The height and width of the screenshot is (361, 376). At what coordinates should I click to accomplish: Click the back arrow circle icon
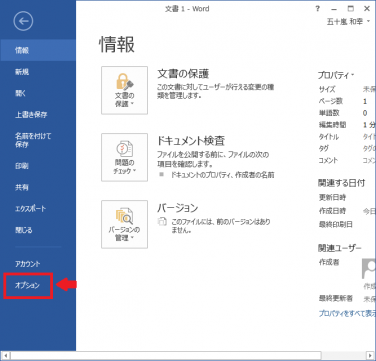click(x=23, y=21)
